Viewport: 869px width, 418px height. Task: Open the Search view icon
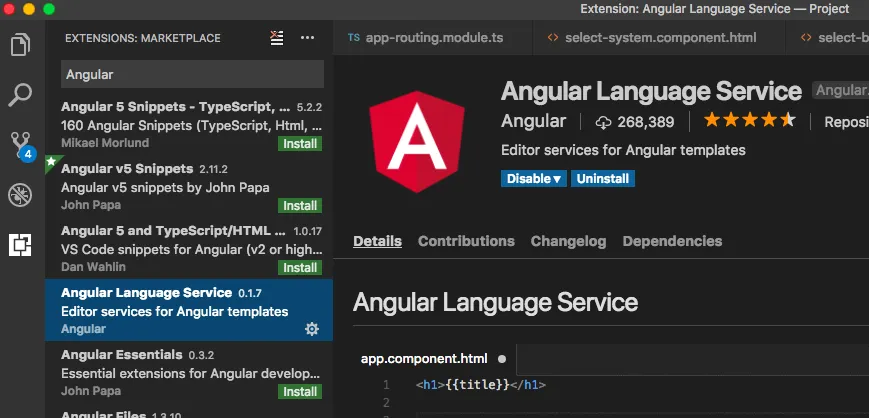coord(21,95)
